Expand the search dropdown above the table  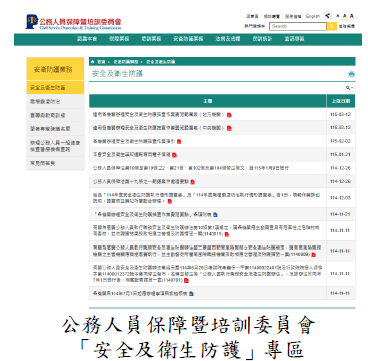point(350,88)
